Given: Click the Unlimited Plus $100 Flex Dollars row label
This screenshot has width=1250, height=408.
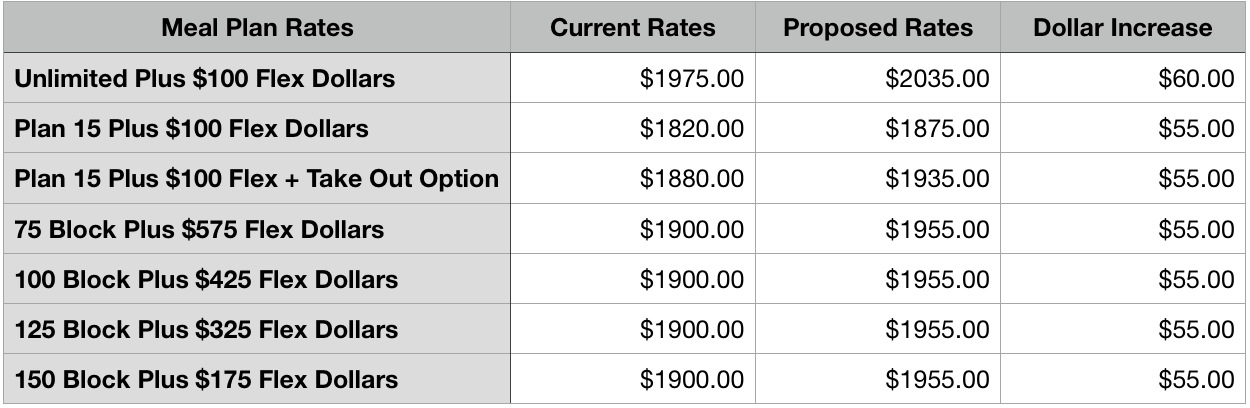Looking at the screenshot, I should 257,78.
